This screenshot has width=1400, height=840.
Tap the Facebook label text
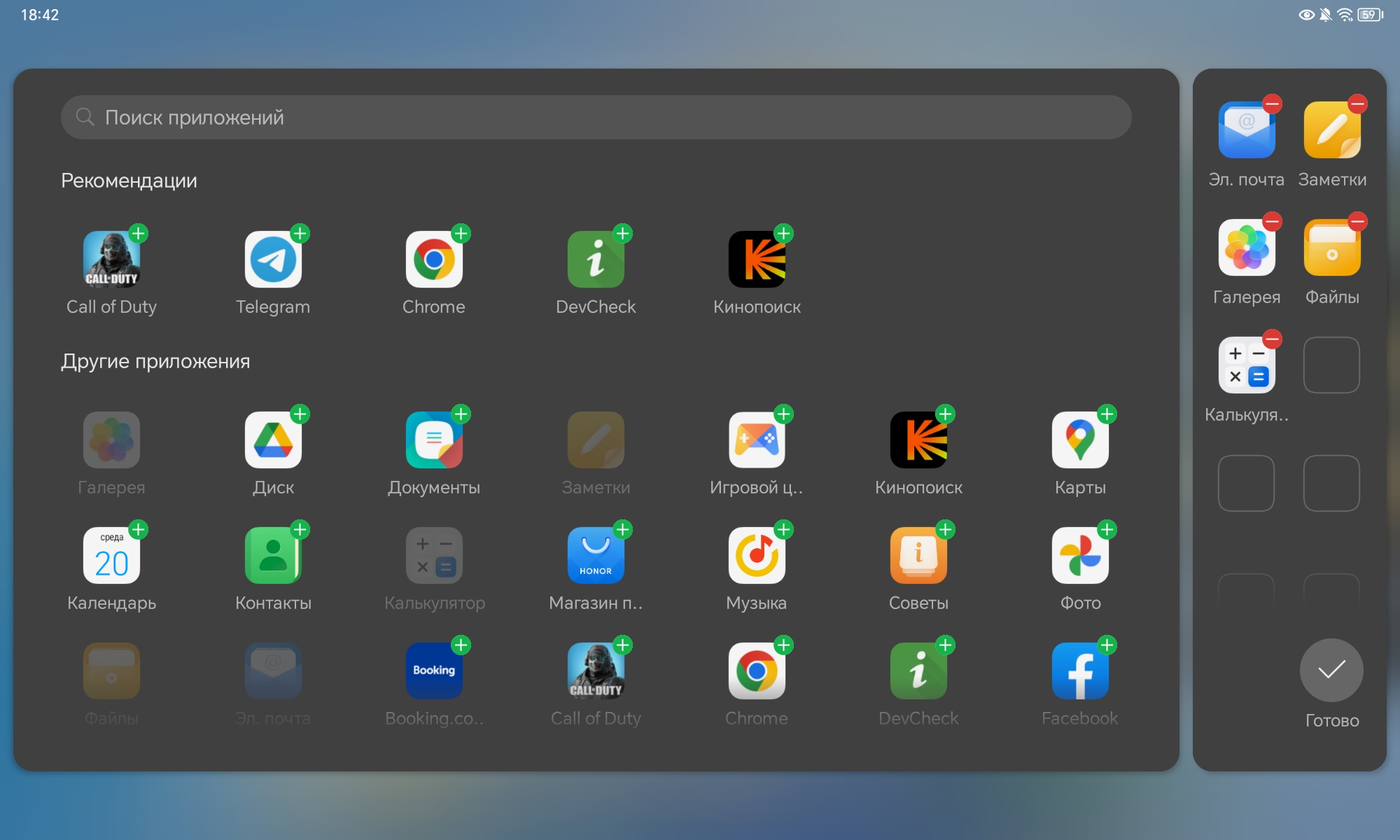1080,718
